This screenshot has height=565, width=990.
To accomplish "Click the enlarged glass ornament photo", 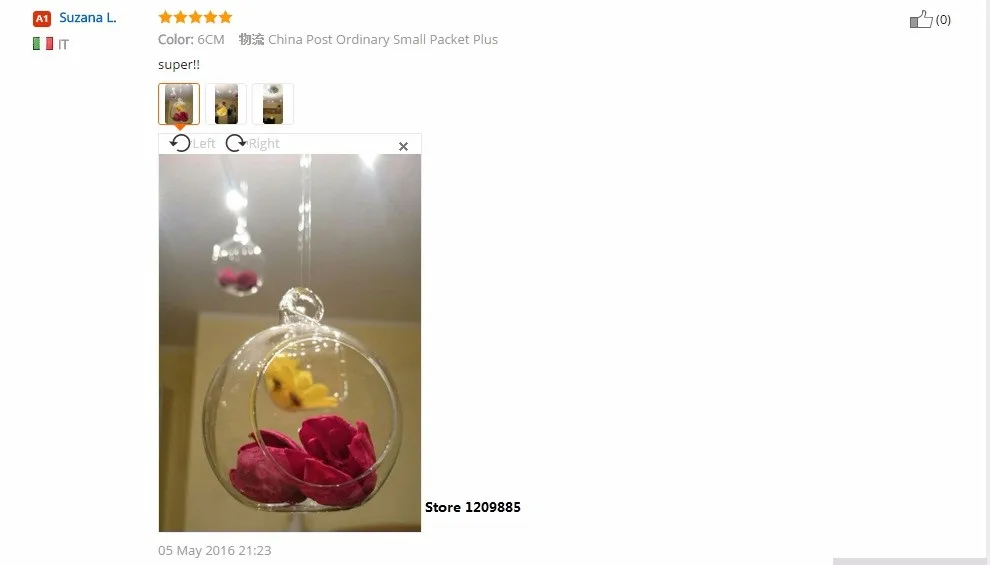I will [x=290, y=343].
